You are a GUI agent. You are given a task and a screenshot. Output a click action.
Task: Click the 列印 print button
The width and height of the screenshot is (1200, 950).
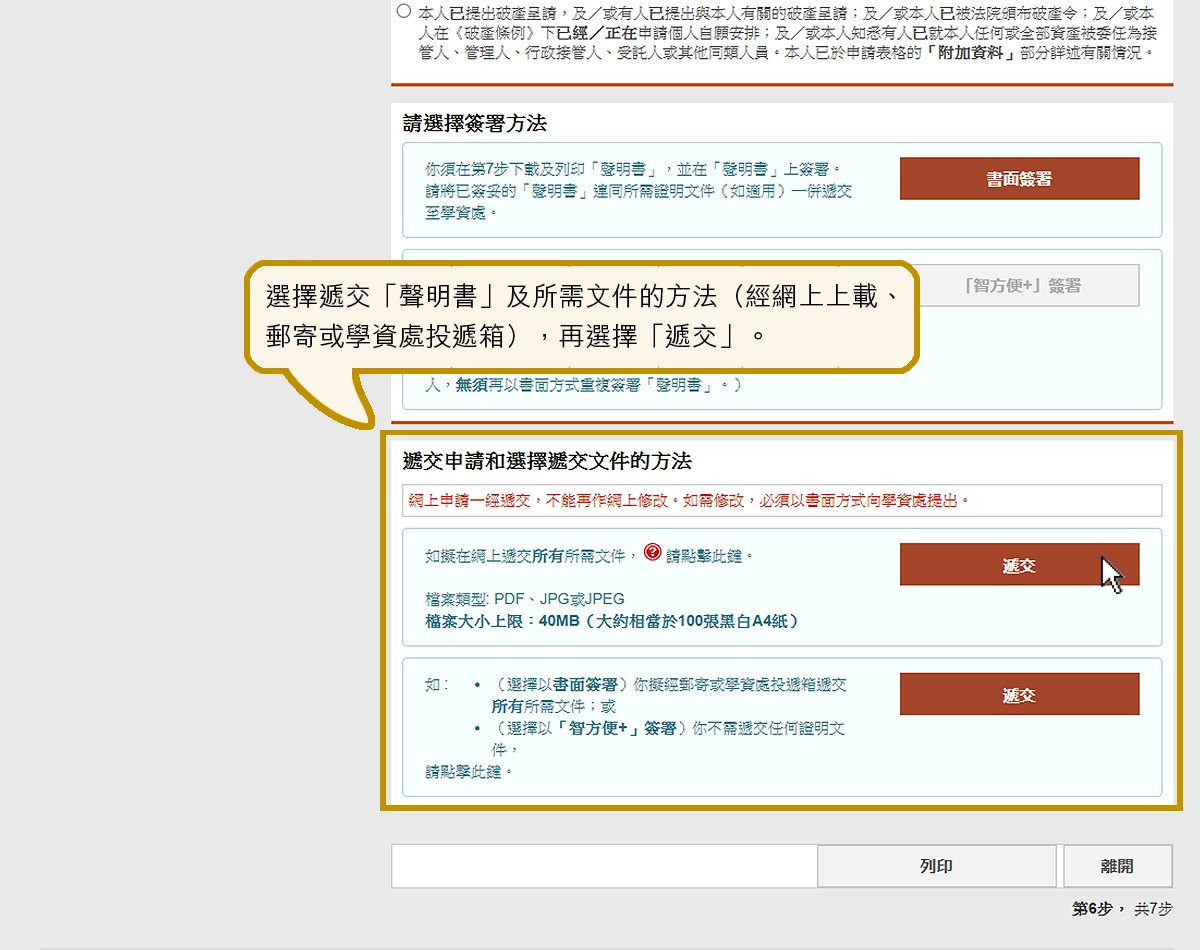936,866
